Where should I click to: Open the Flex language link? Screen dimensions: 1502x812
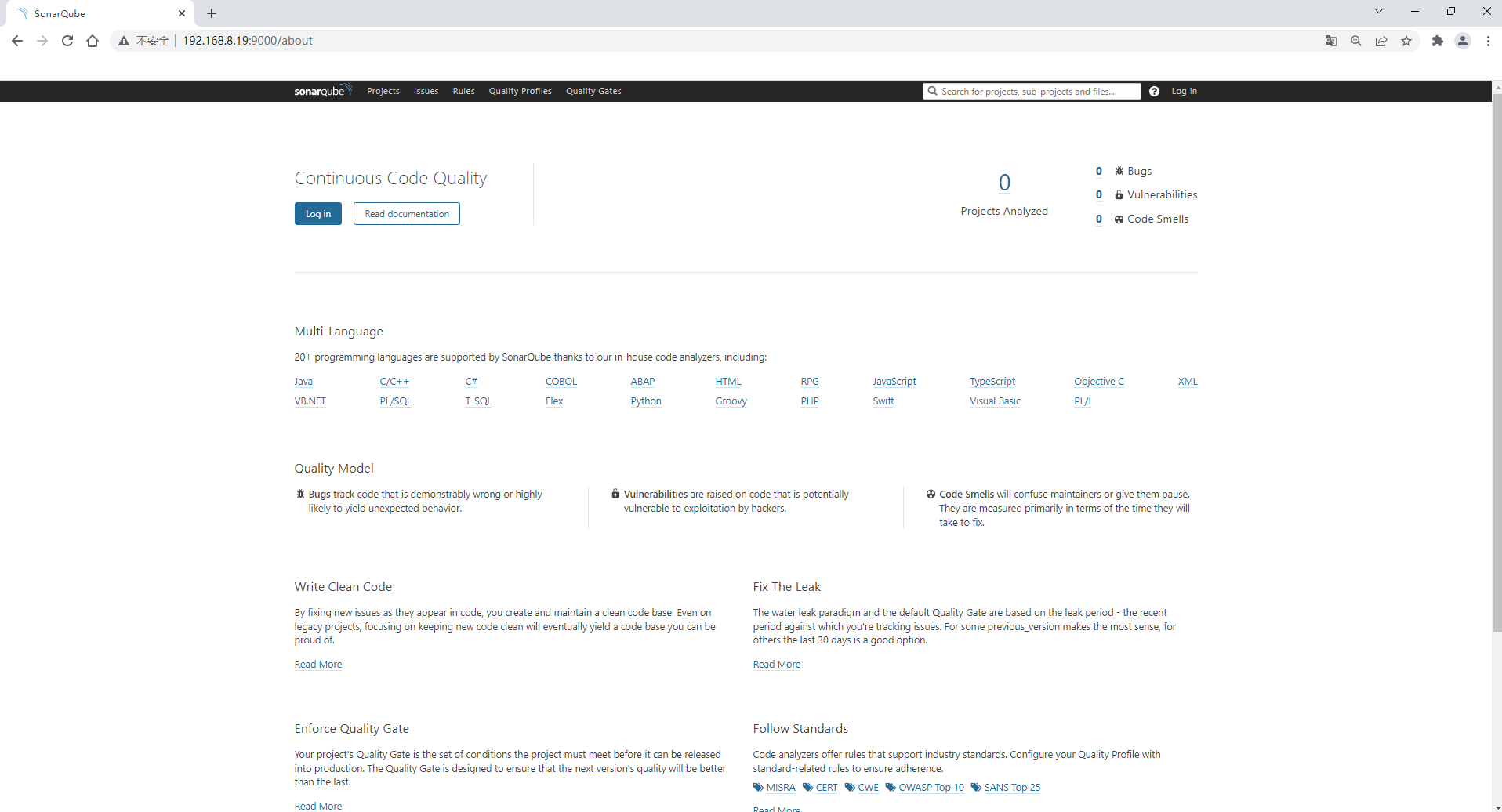[x=554, y=401]
